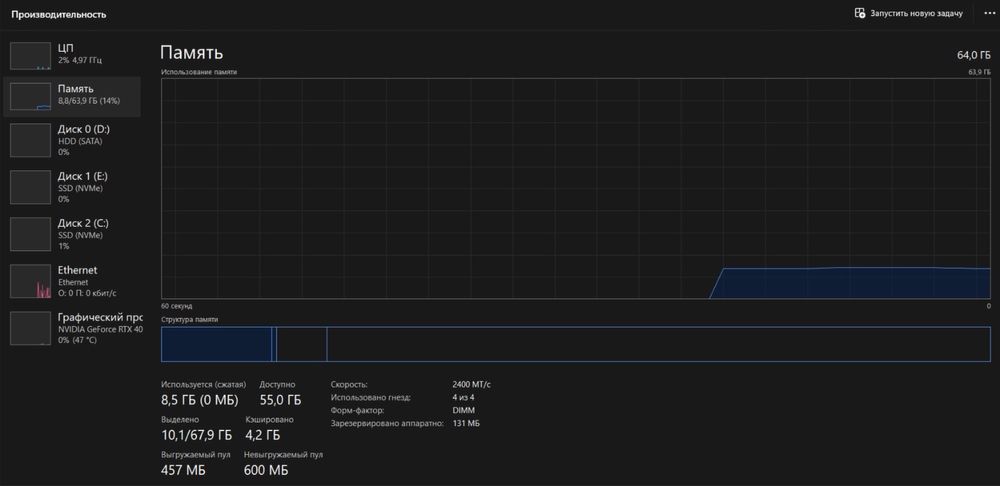This screenshot has height=486, width=1000.
Task: Select the CPU (ЦП) mini graph thumbnail
Action: tap(31, 56)
